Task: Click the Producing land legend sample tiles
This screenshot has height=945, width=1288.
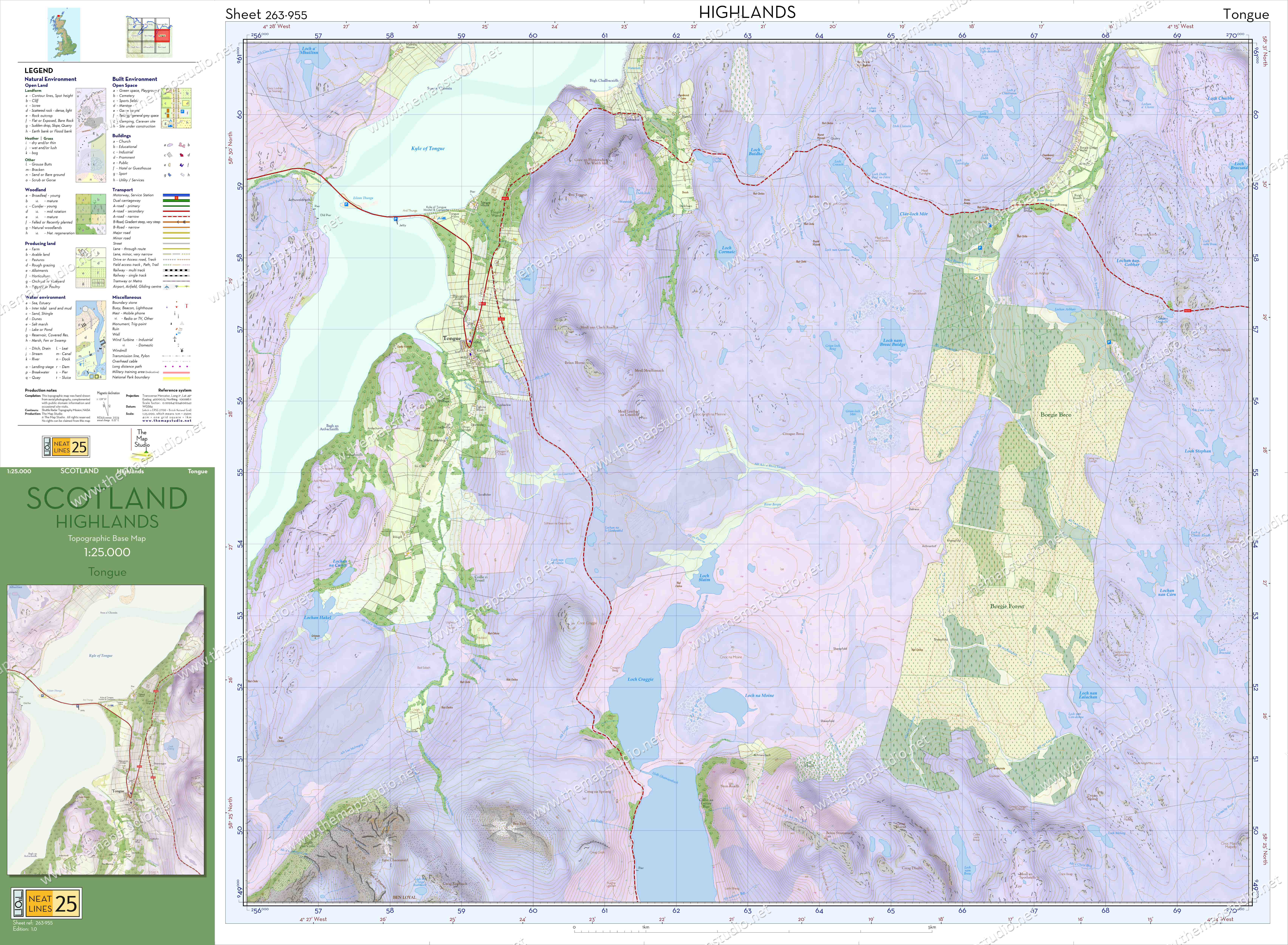Action: point(91,268)
